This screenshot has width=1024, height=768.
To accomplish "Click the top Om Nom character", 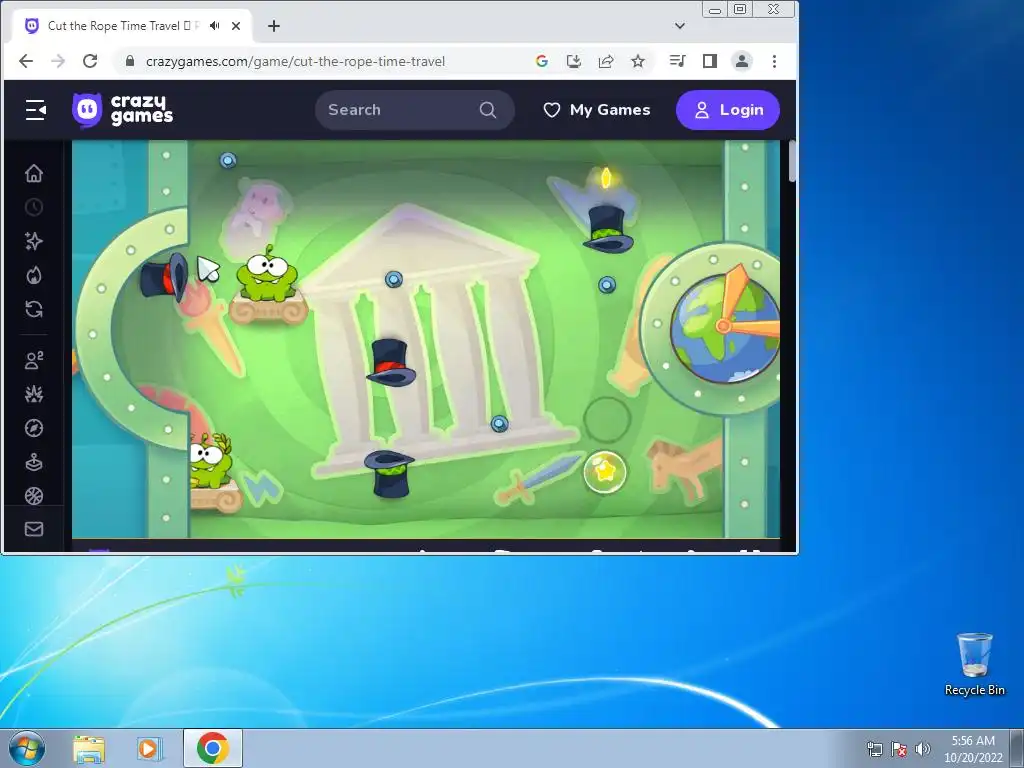I will 266,273.
